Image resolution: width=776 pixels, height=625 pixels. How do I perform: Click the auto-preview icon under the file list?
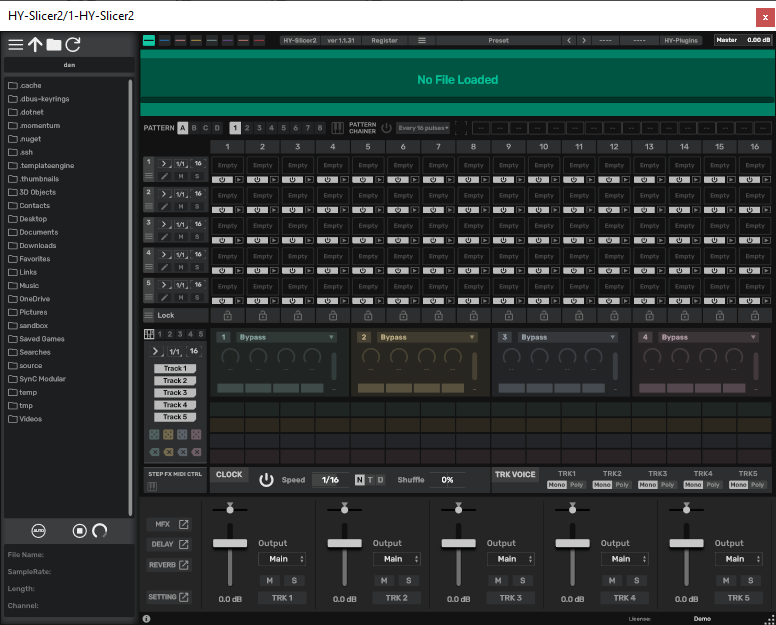pyautogui.click(x=39, y=531)
